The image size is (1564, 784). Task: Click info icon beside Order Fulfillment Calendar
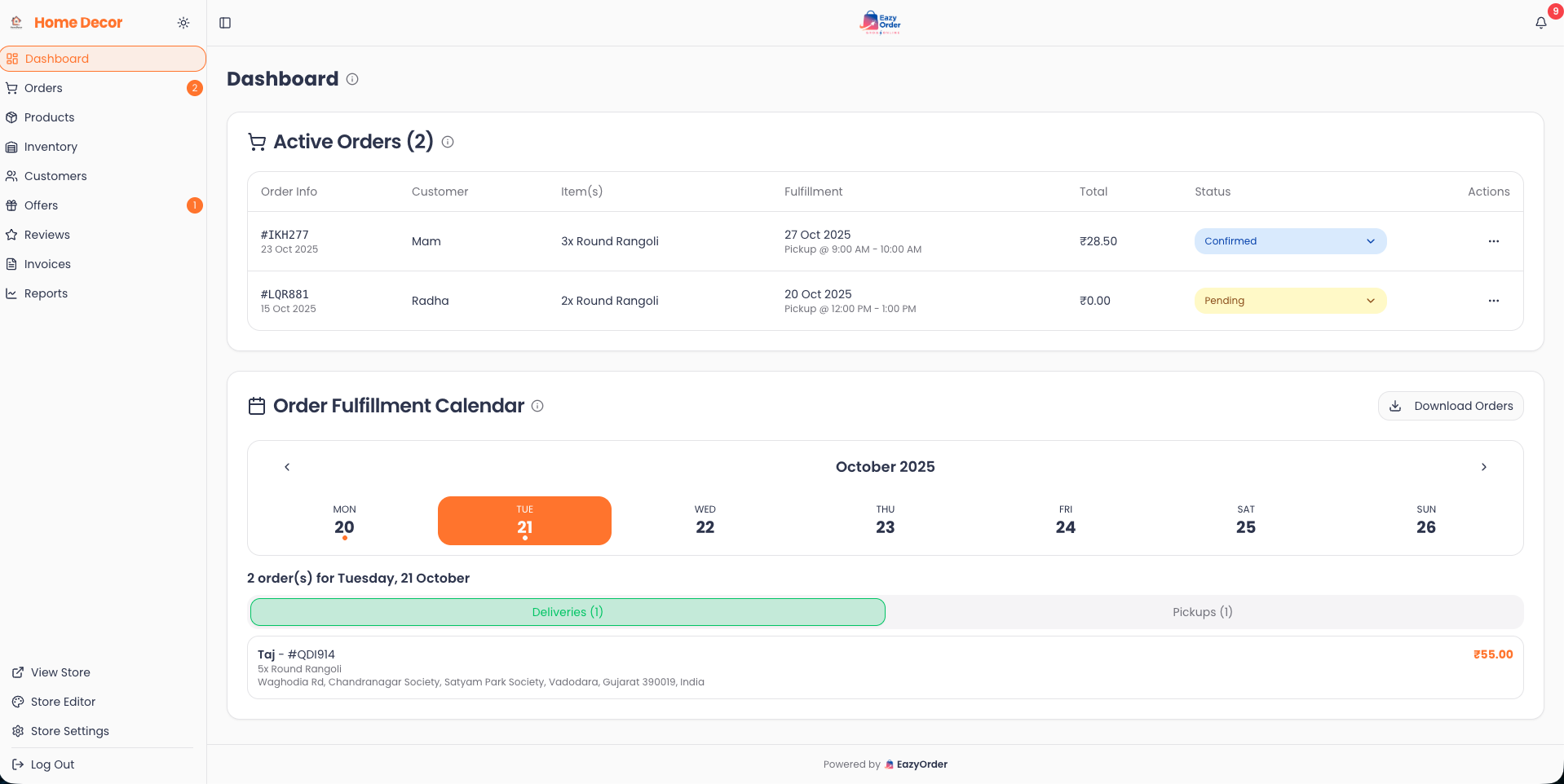click(537, 406)
